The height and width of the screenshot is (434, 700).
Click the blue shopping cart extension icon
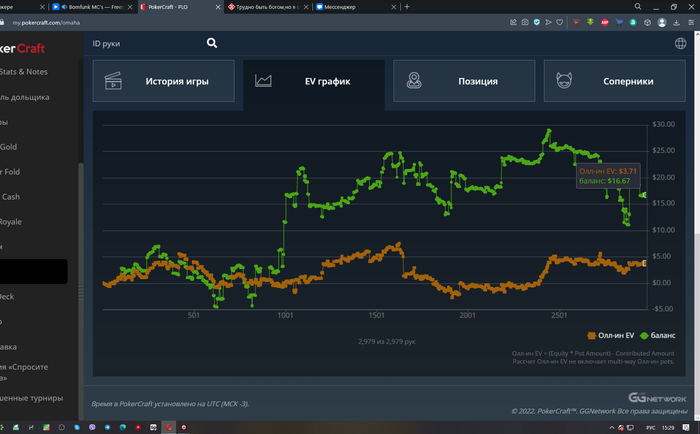(x=619, y=22)
